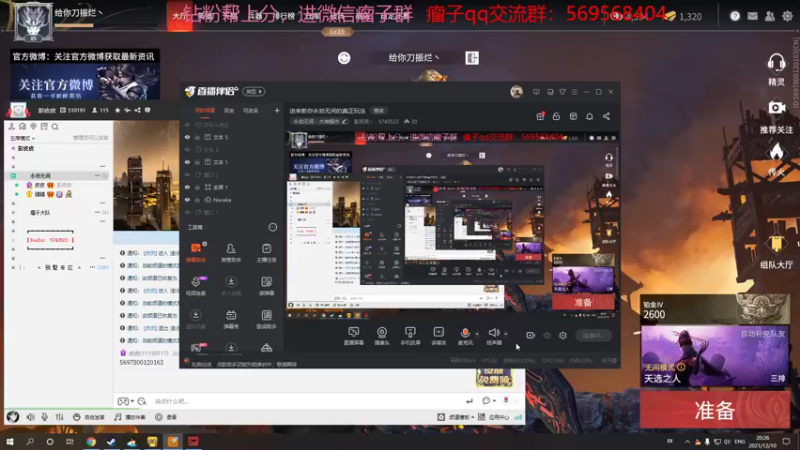The image size is (800, 450).
Task: Open the mode switch pill beside 直播伴侣 logo
Action: (254, 91)
